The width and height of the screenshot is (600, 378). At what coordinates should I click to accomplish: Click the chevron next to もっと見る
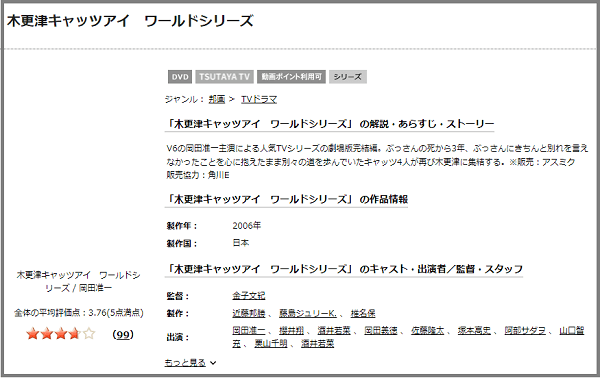pyautogui.click(x=213, y=363)
